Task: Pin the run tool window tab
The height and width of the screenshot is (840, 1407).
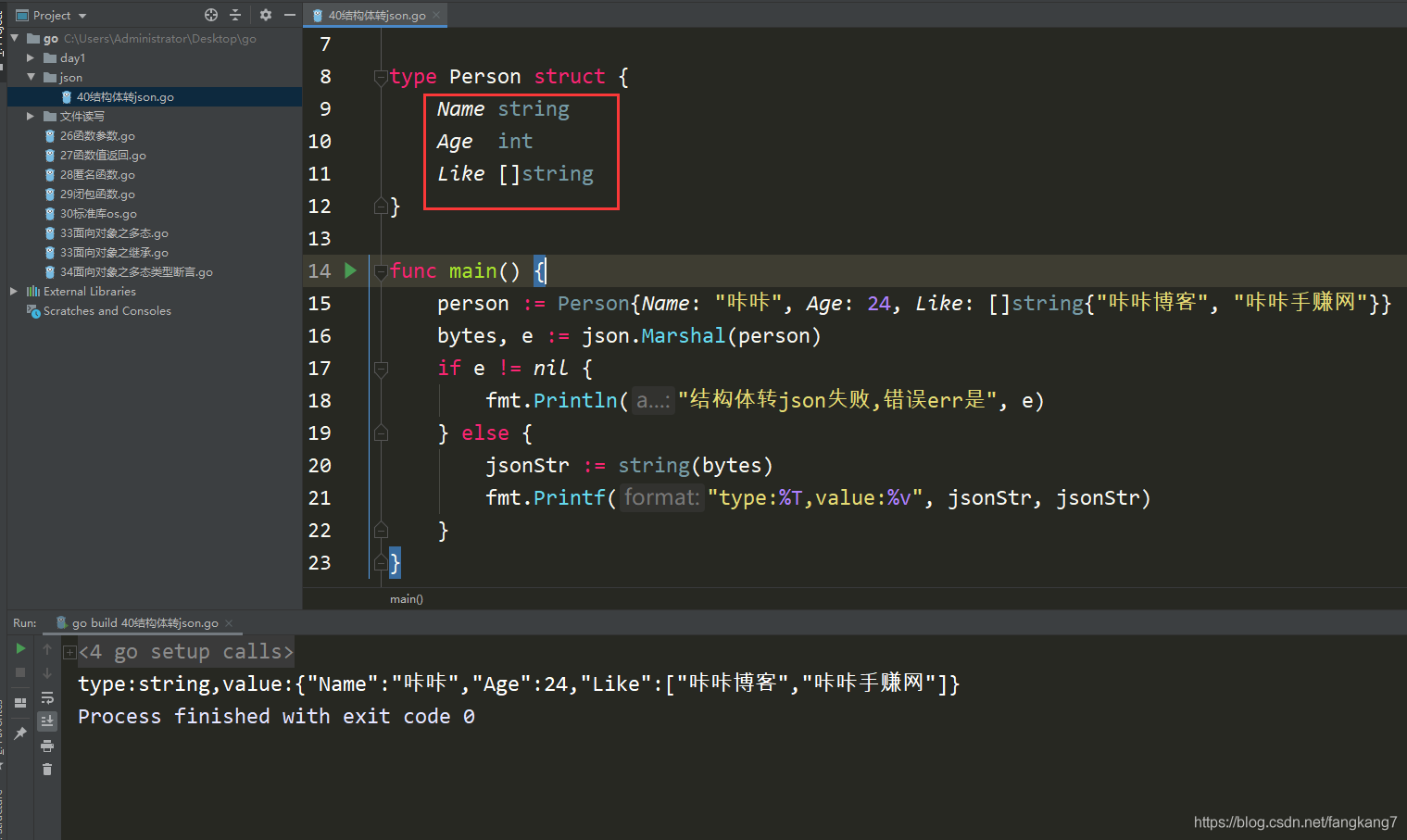Action: 21,732
